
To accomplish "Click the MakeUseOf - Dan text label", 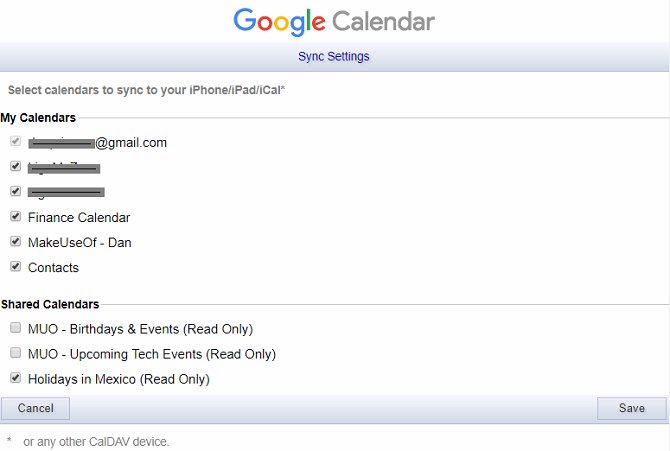I will (79, 242).
